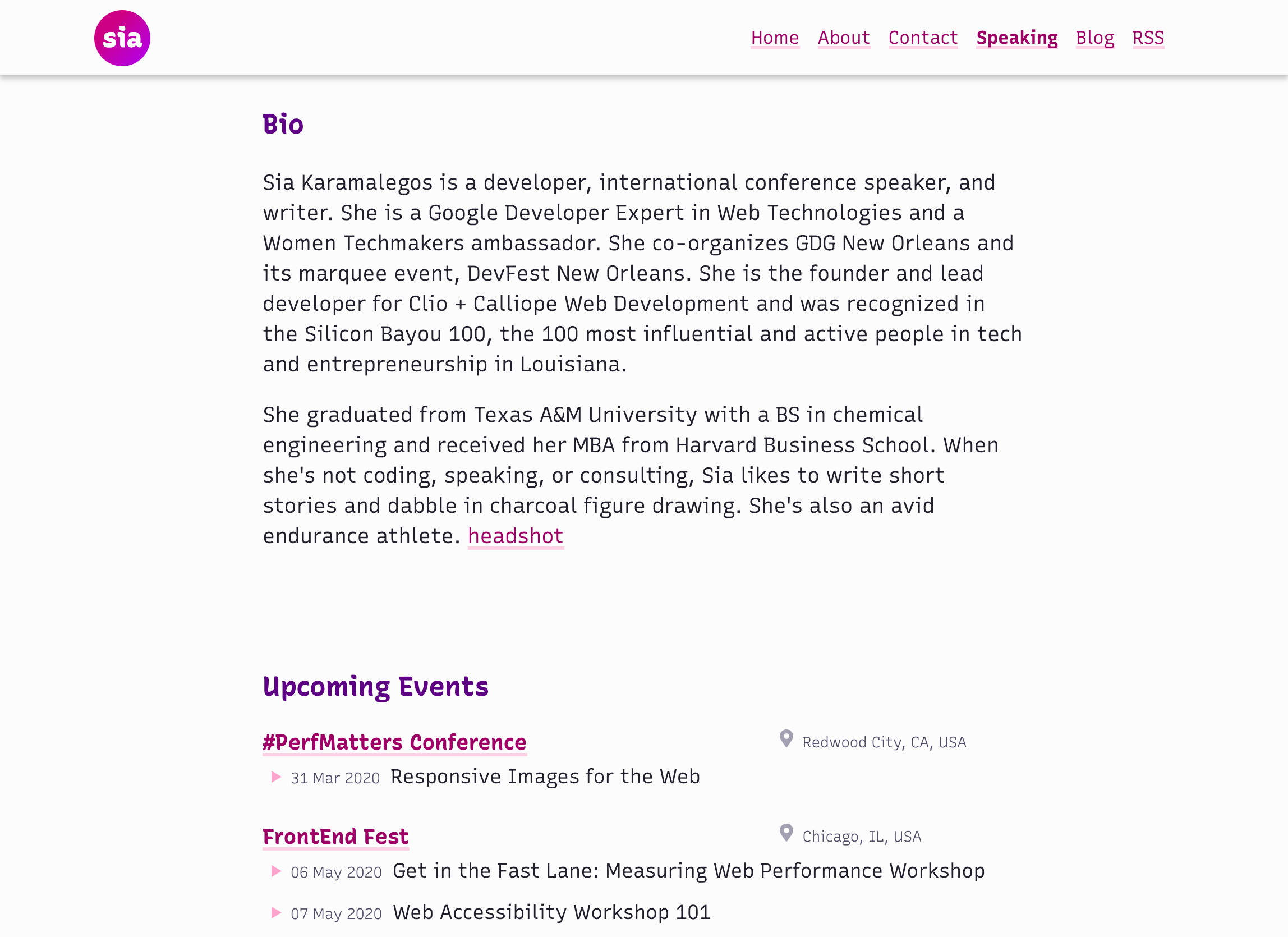Screen dimensions: 1288x937
Task: Open the headshot link
Action: (x=515, y=536)
